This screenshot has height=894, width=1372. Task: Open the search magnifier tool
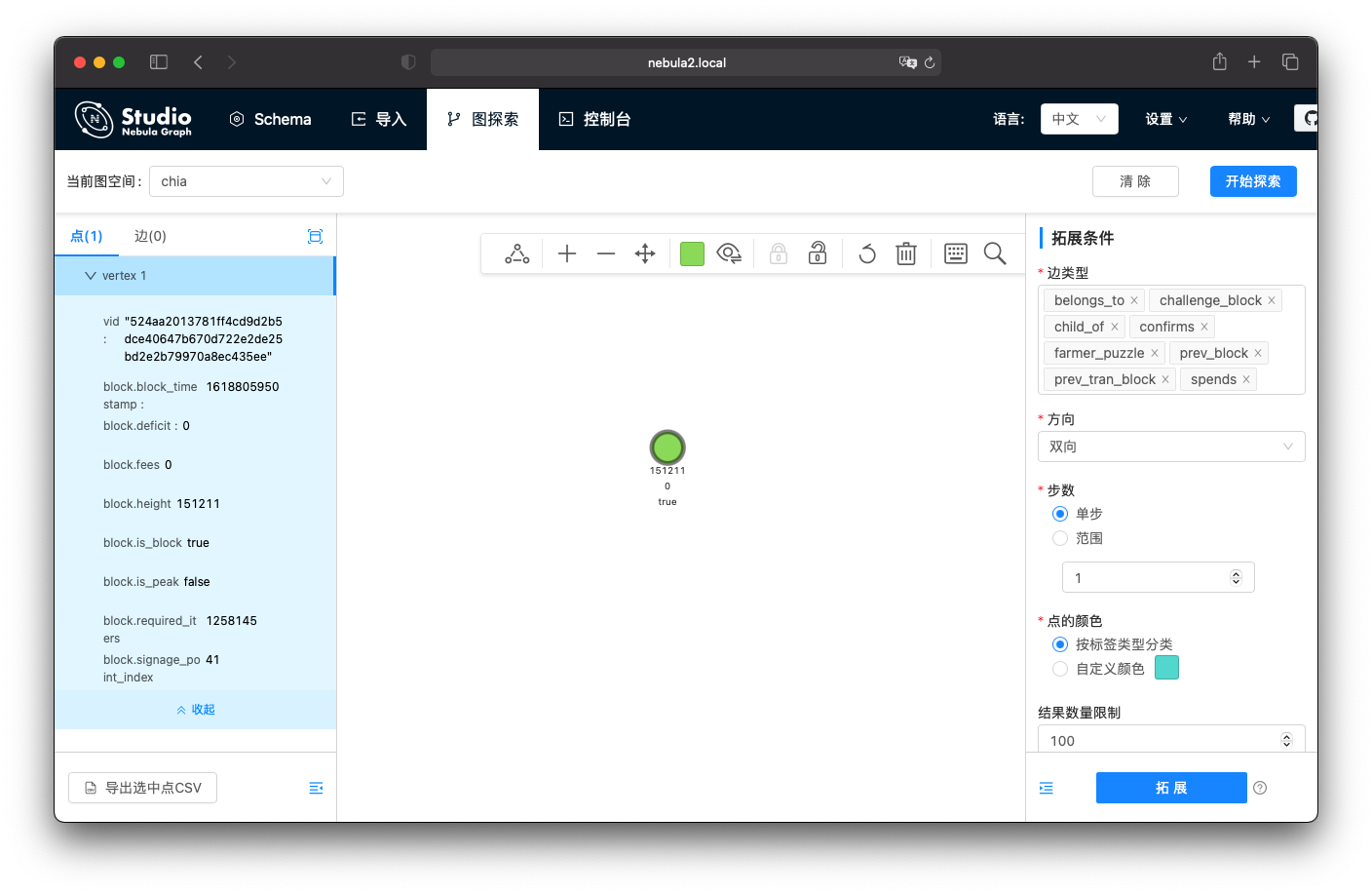click(x=995, y=254)
